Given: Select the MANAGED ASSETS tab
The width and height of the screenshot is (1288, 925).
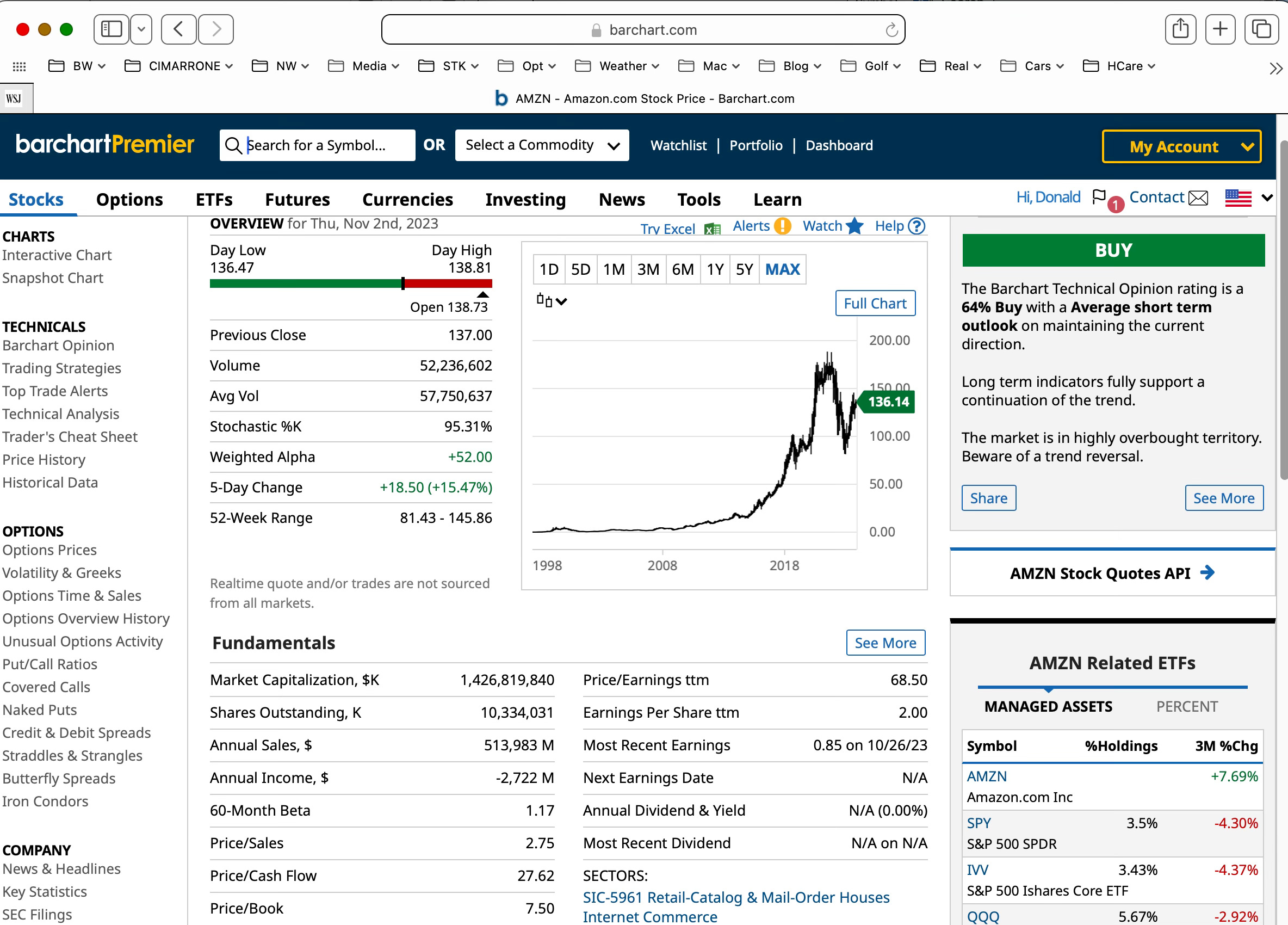Looking at the screenshot, I should [x=1048, y=706].
